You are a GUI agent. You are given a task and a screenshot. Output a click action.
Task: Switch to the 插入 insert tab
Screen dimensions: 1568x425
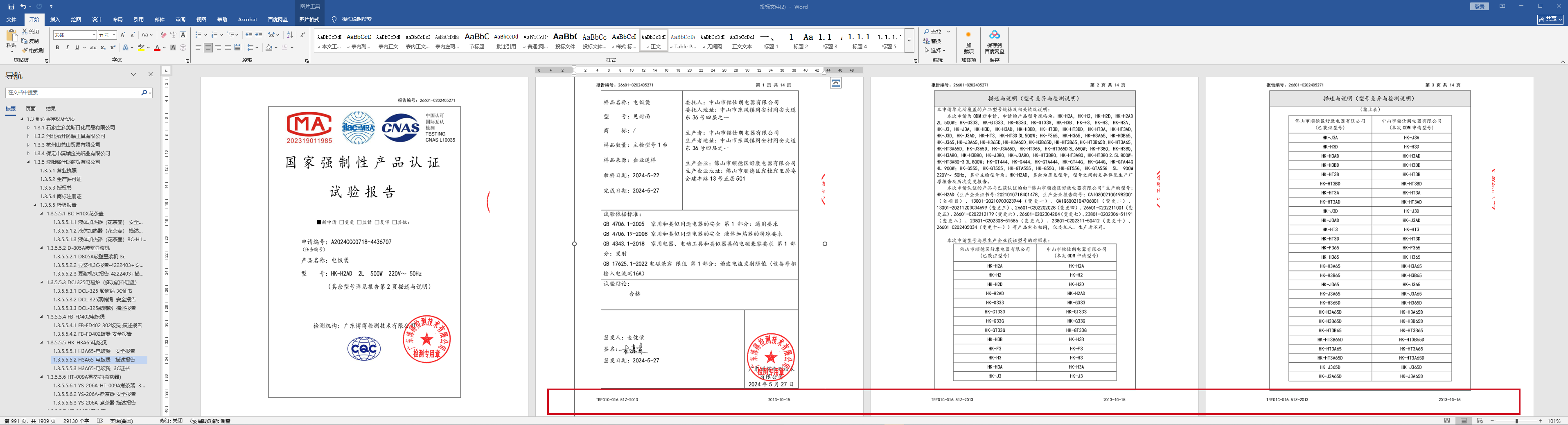coord(55,20)
